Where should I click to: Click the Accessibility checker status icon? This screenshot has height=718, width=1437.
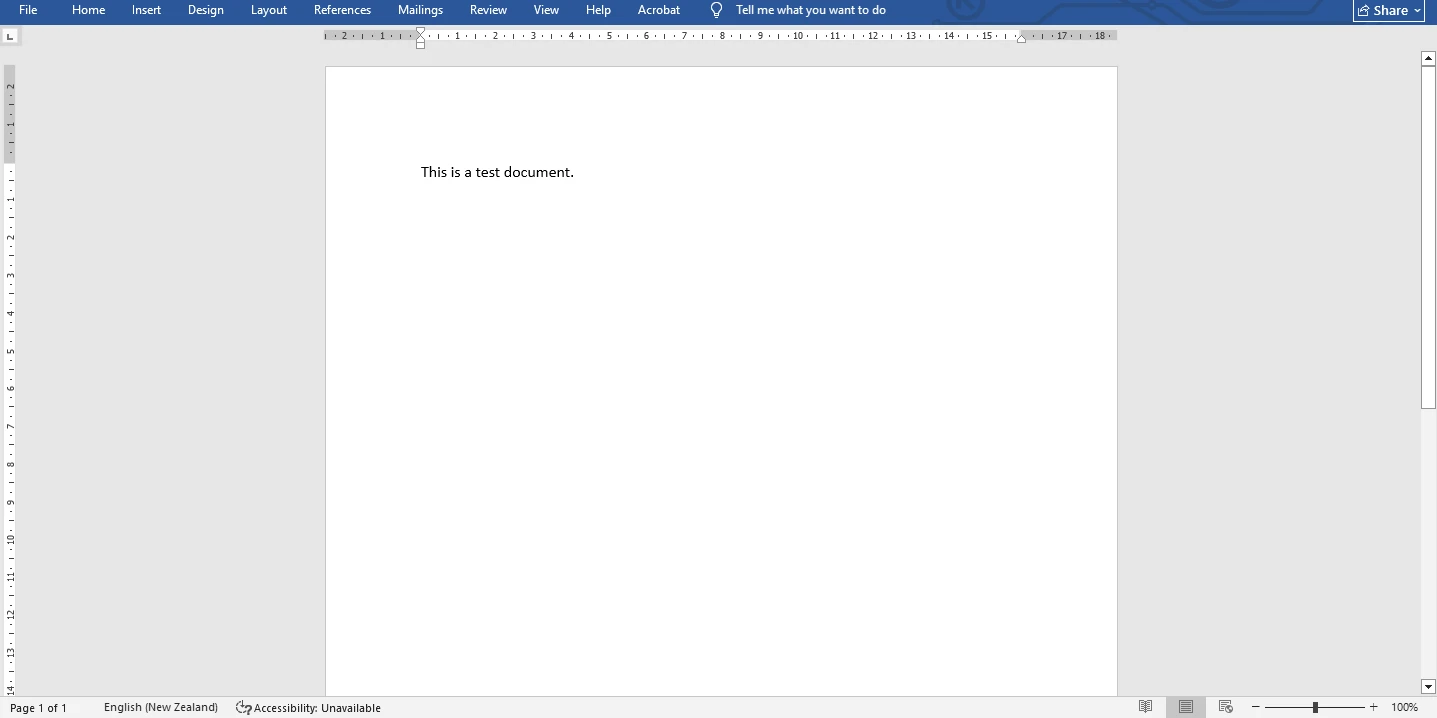point(243,707)
